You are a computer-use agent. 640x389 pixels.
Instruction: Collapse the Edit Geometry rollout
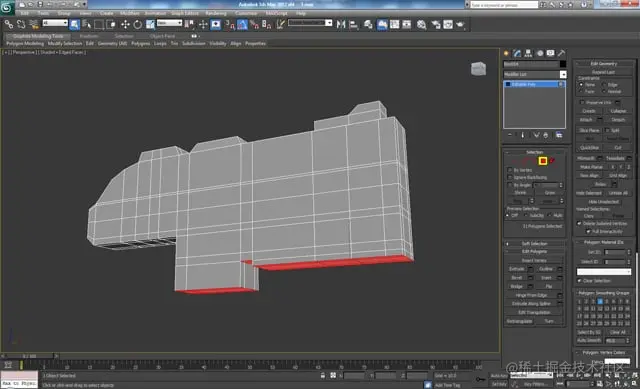coord(604,64)
